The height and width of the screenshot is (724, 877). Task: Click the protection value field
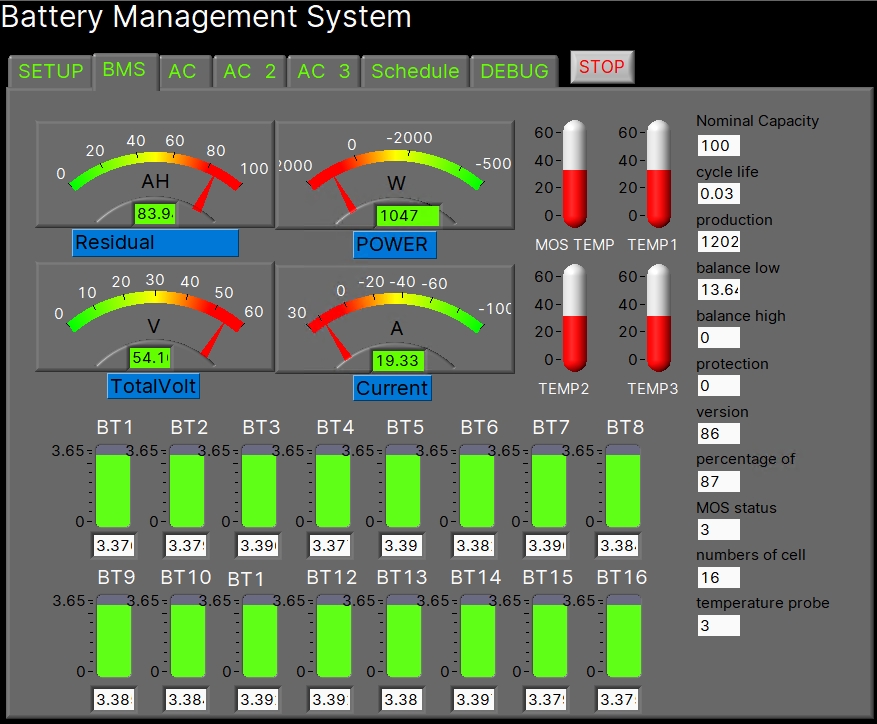coord(719,385)
